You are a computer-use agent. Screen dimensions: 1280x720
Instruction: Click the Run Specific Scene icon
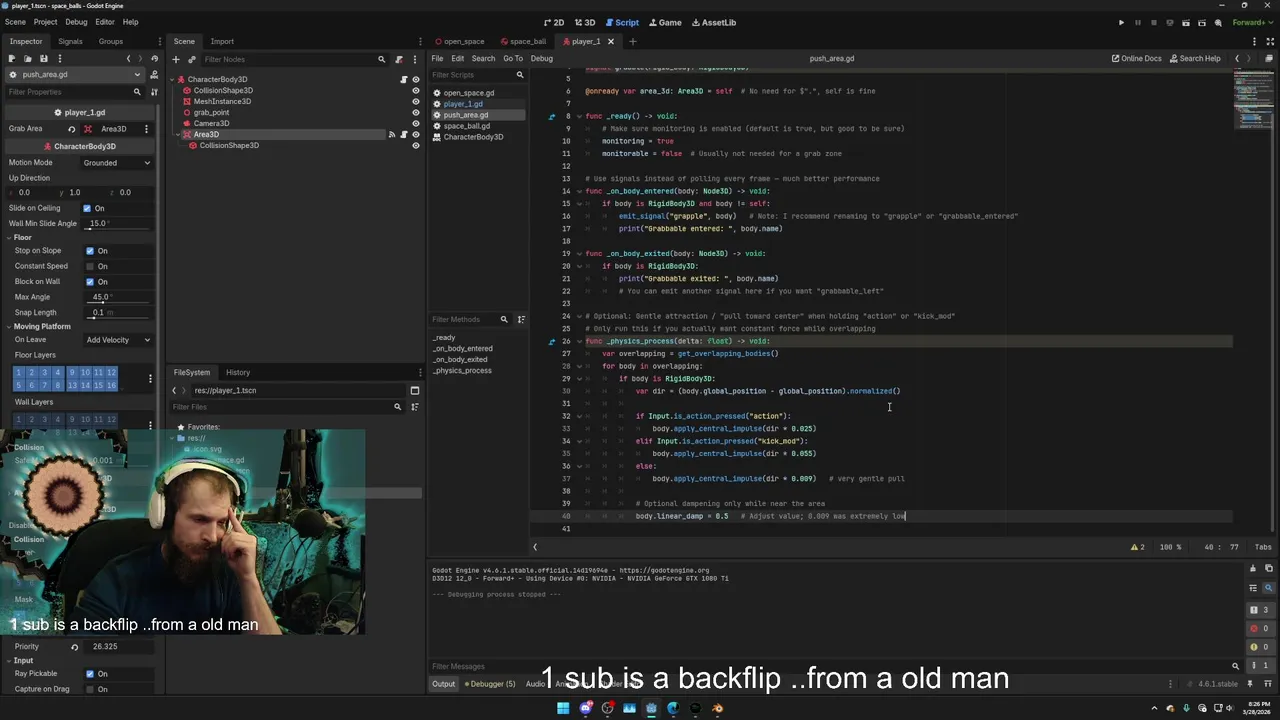pyautogui.click(x=1202, y=22)
